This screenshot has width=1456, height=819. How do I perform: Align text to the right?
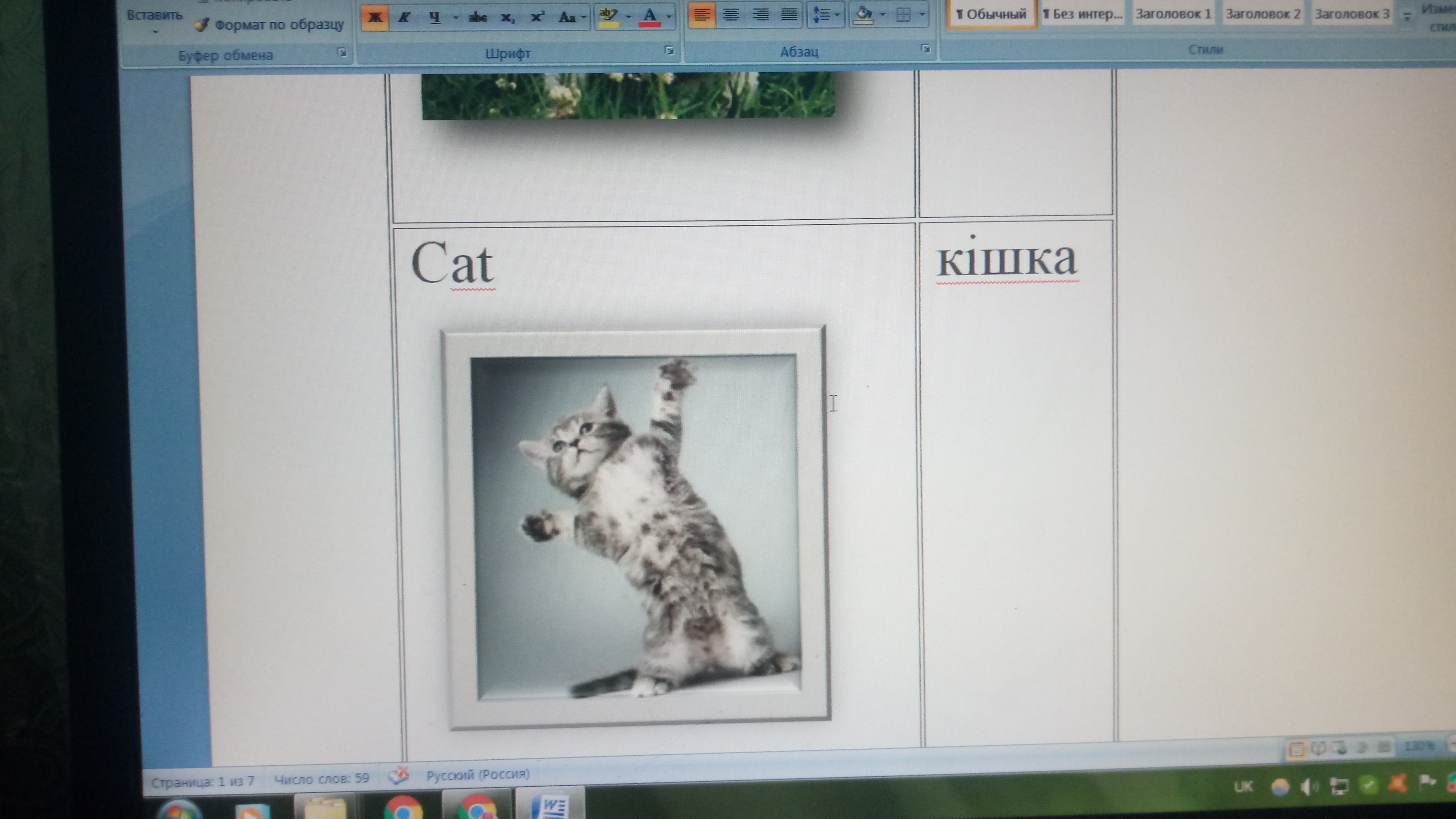[761, 14]
